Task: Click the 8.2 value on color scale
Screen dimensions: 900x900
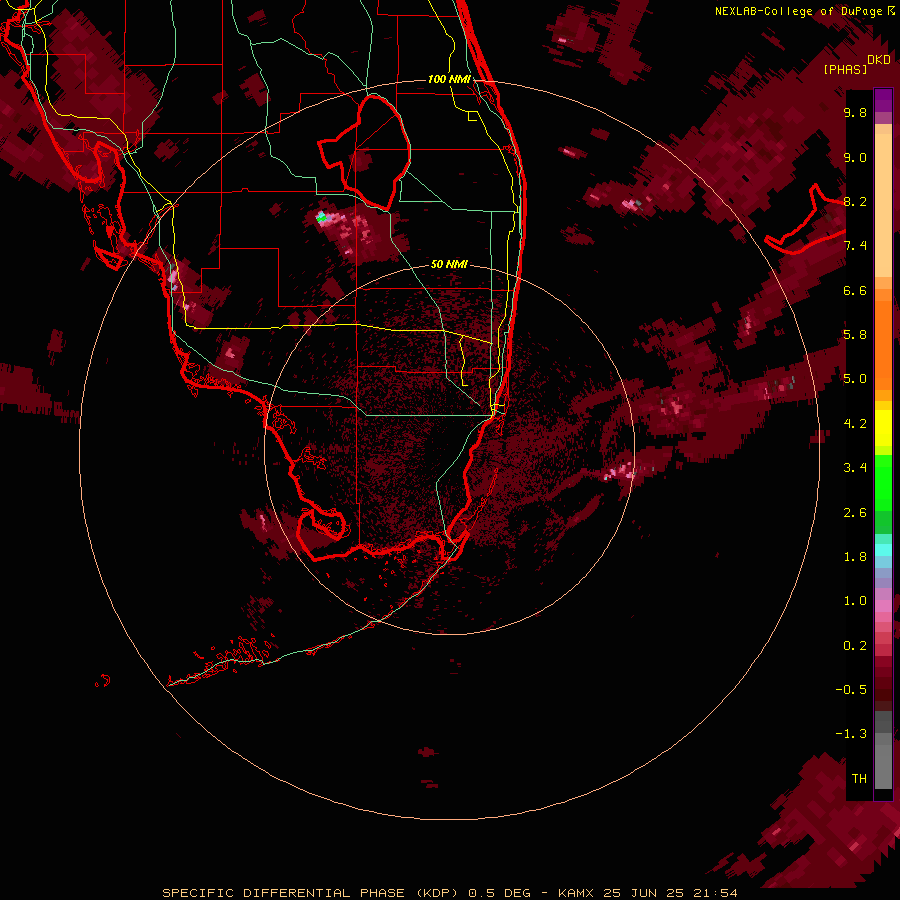Action: [x=855, y=202]
